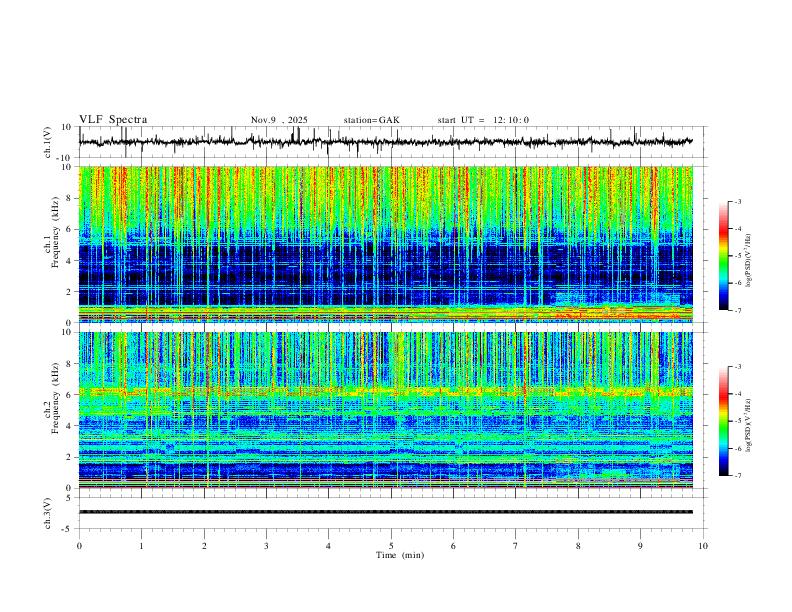This screenshot has height=612, width=792.
Task: Click the ch.1 spectrogram color scale bar
Action: [723, 256]
